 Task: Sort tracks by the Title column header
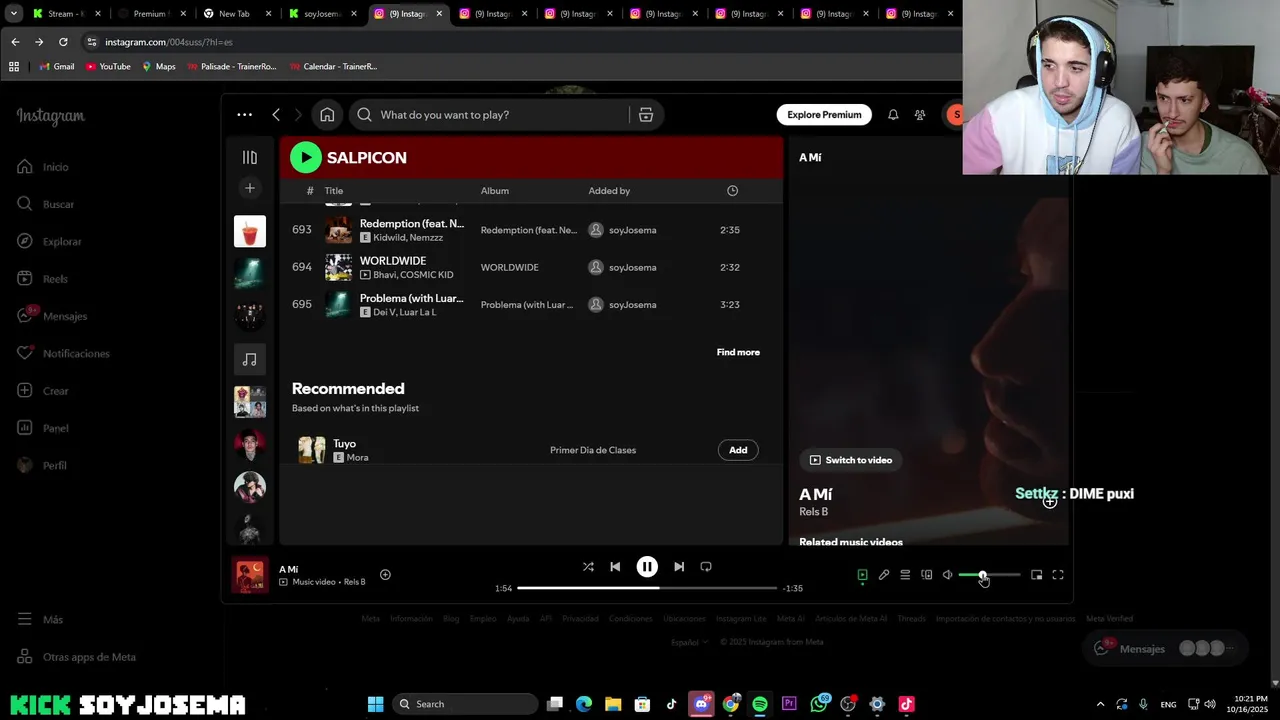tap(334, 191)
